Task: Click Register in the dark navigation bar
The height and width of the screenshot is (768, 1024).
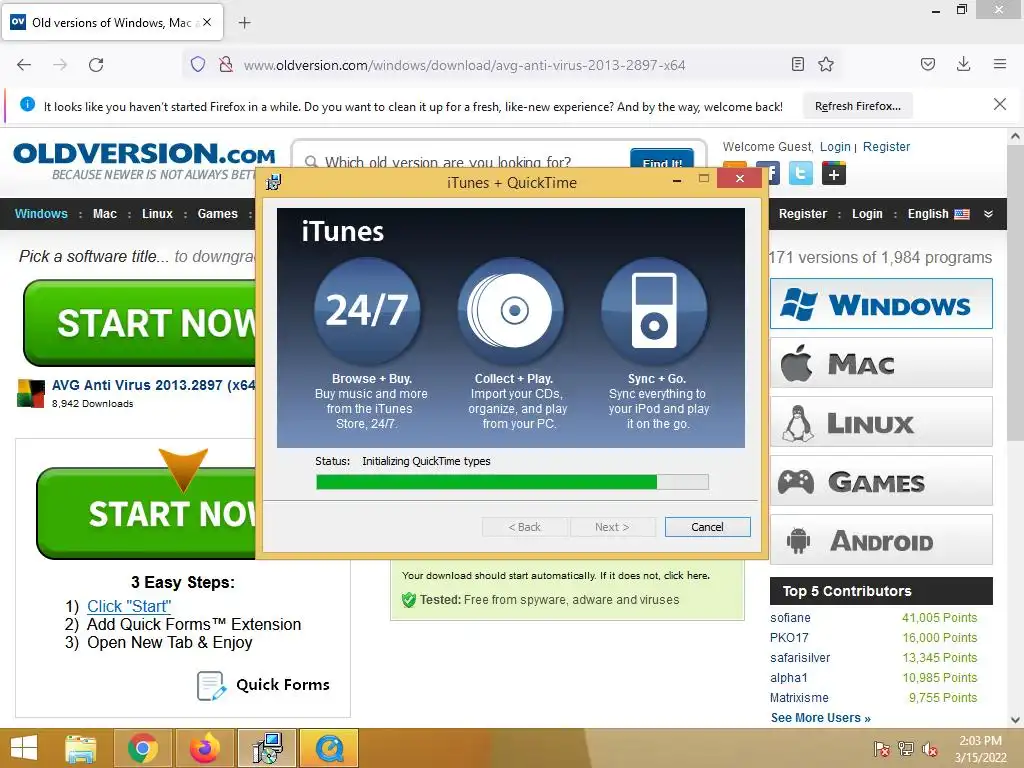Action: 803,214
